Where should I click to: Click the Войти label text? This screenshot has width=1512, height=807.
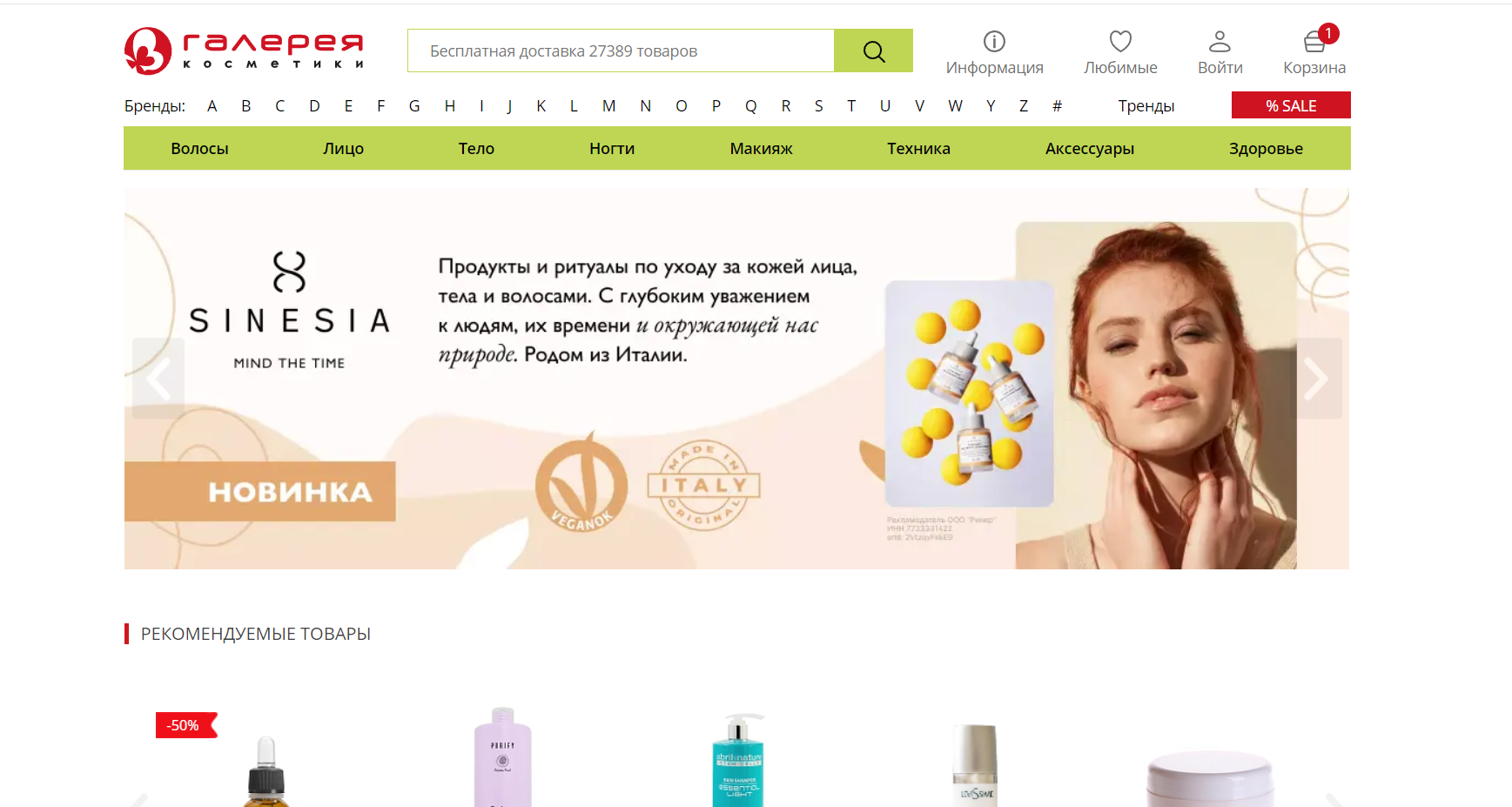point(1220,67)
